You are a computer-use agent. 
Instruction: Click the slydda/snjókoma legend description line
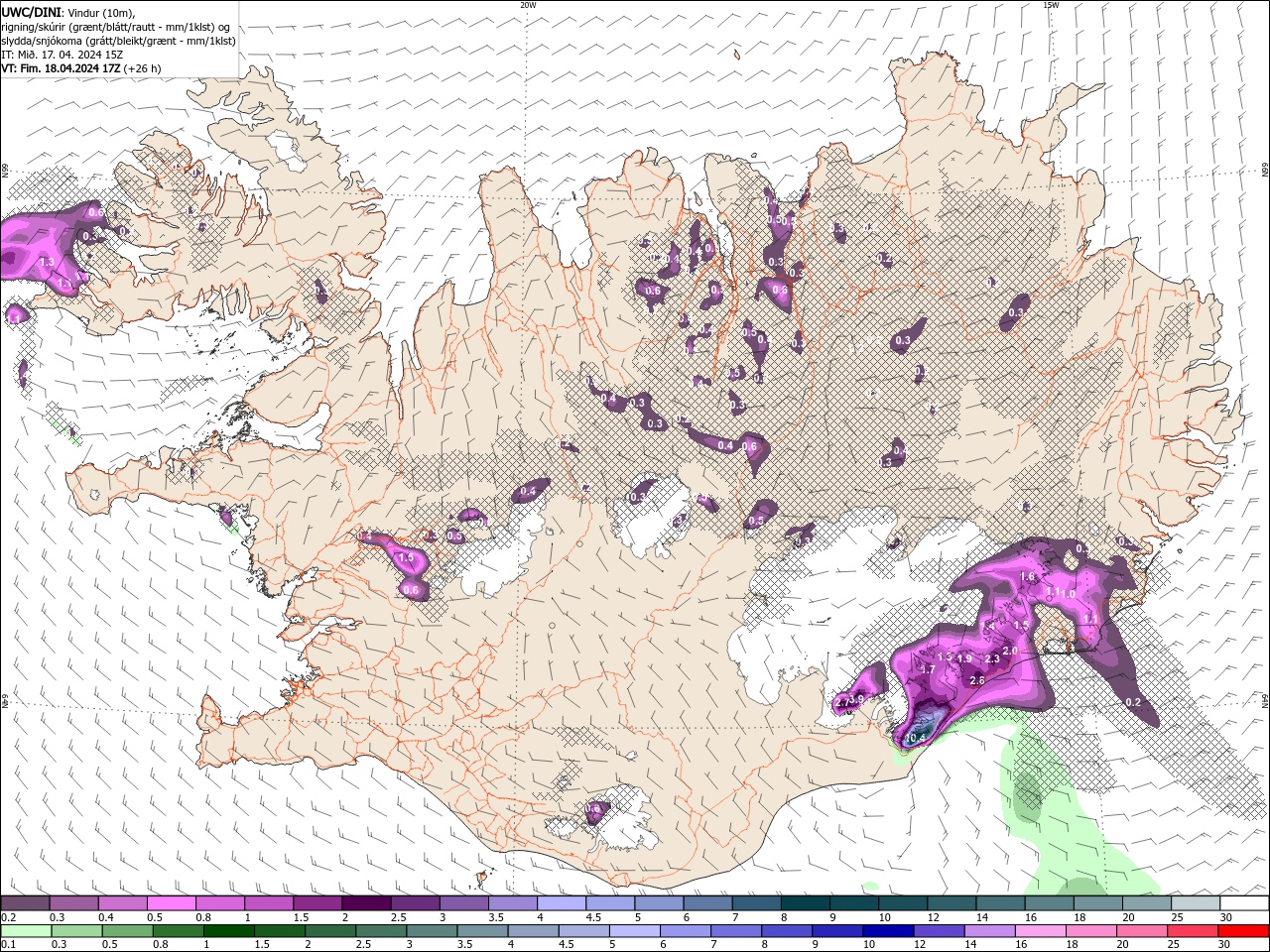coord(118,41)
